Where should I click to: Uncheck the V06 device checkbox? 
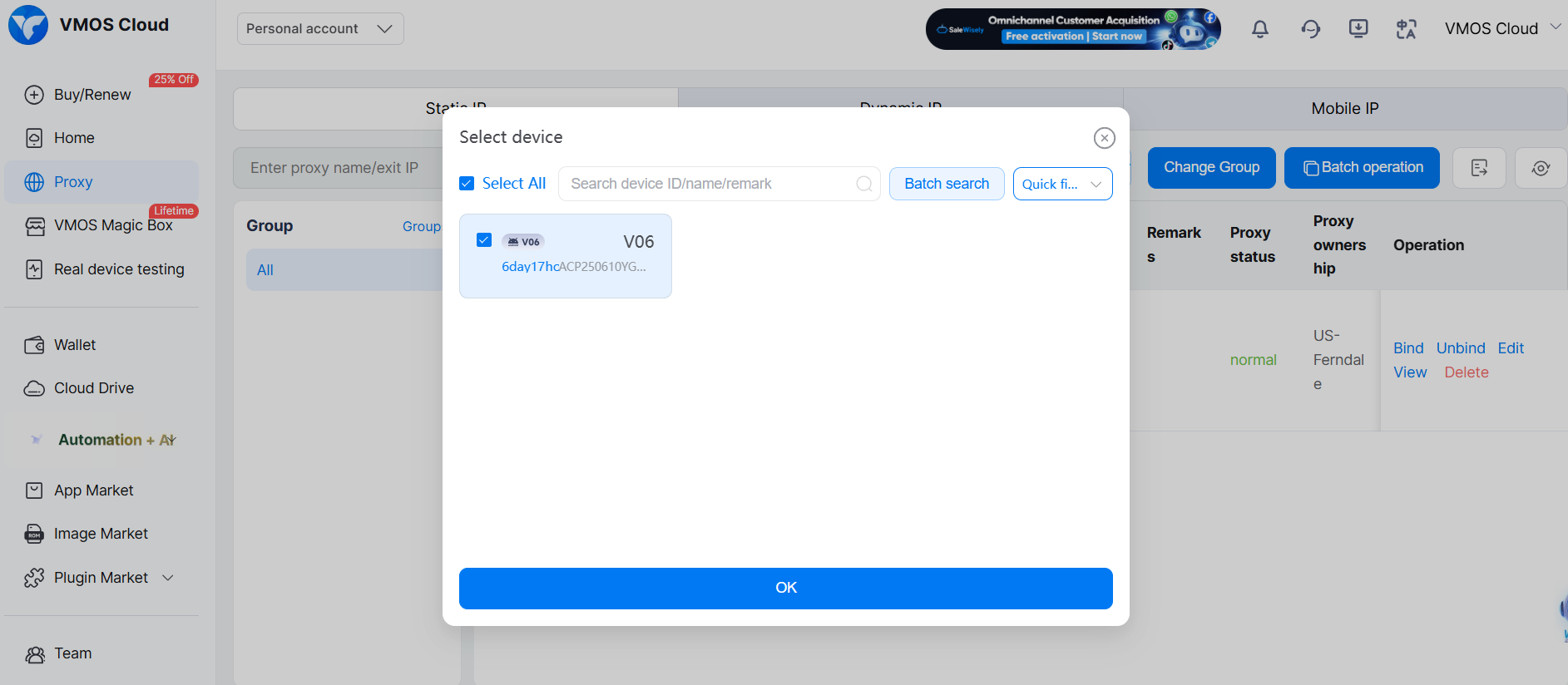484,240
